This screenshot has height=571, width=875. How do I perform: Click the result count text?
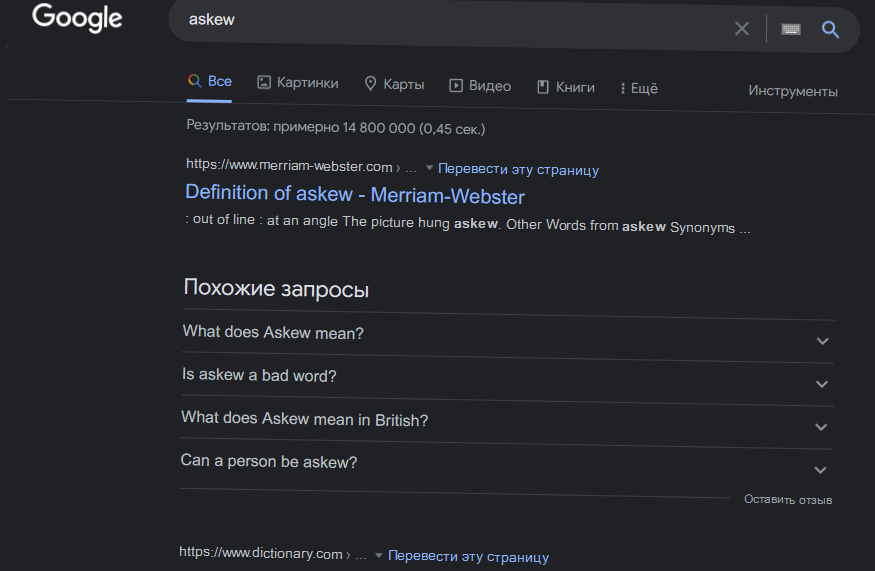point(336,127)
